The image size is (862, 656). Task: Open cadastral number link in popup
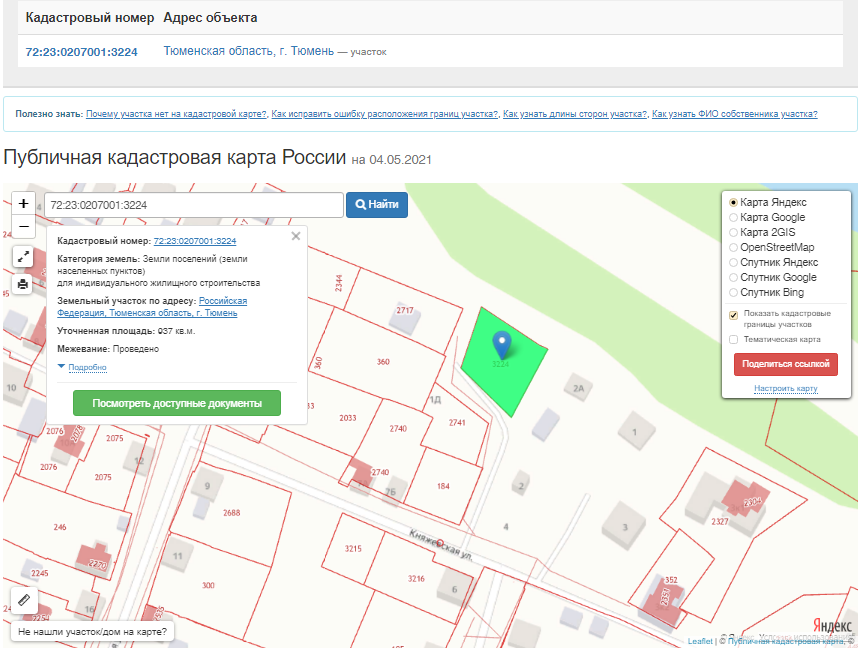[195, 241]
